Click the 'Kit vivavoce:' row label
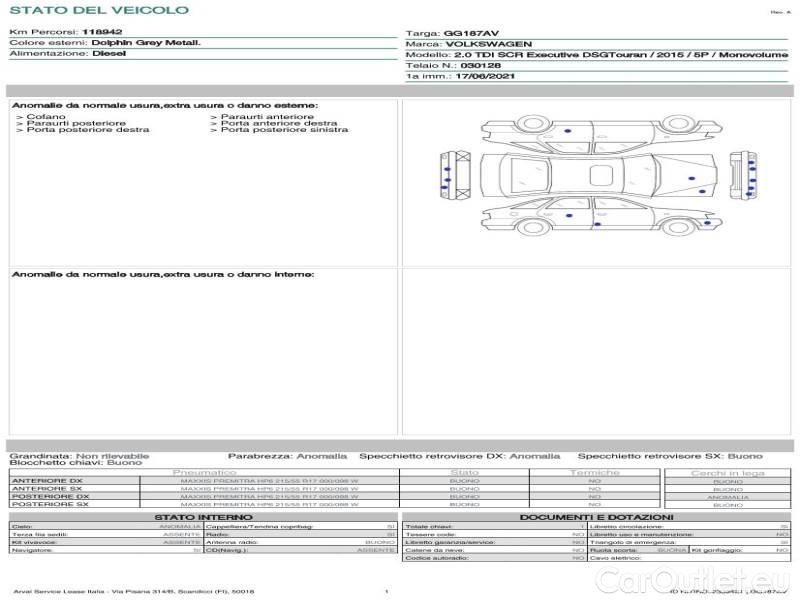Viewport: 800px width, 600px height. point(34,542)
